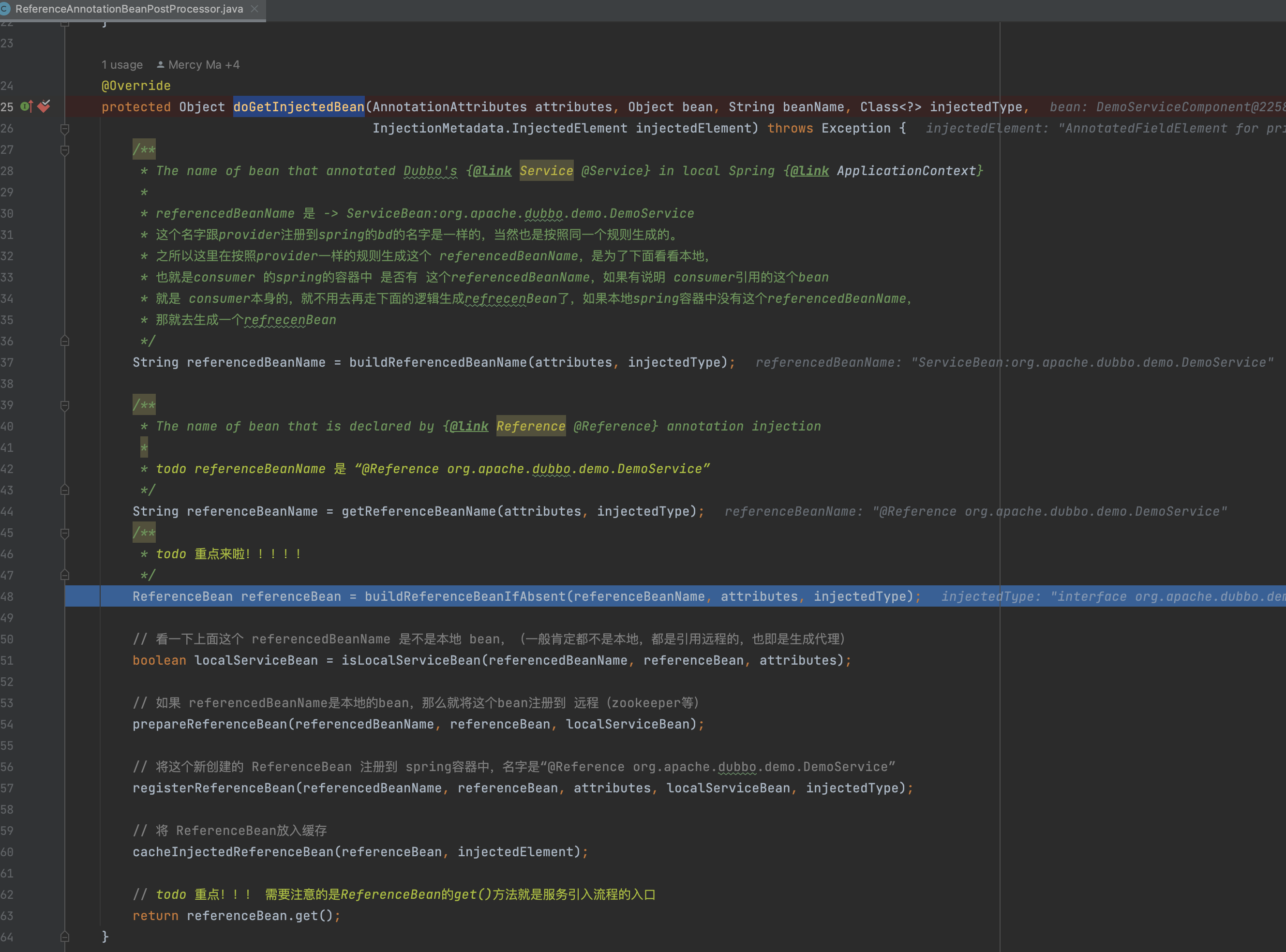Image resolution: width=1286 pixels, height=952 pixels.
Task: Click the 'bean: DemoServiceComponent' inline hint
Action: pyautogui.click(x=1167, y=106)
